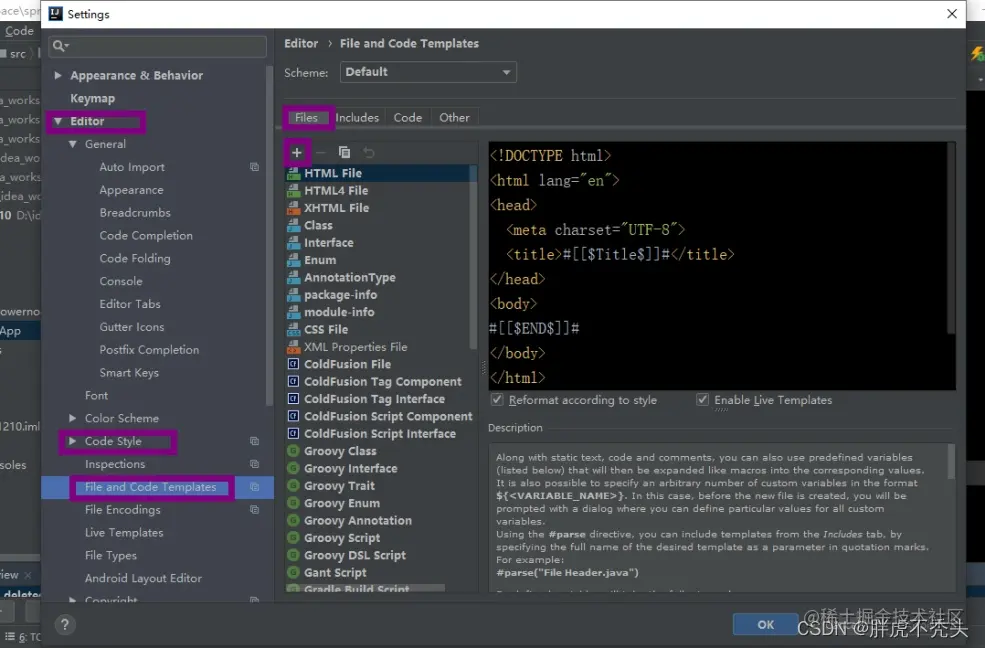The image size is (985, 648).
Task: Click the remove template minus icon
Action: click(320, 153)
